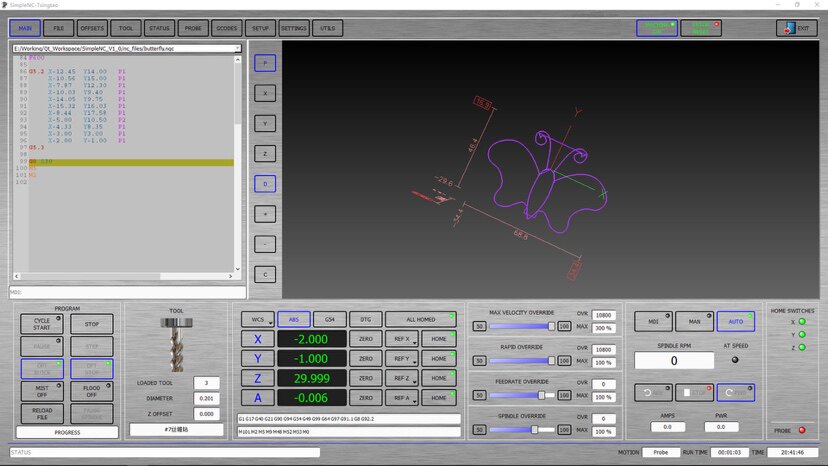The width and height of the screenshot is (828, 466).
Task: Click the end mill tool image
Action: coord(177,344)
